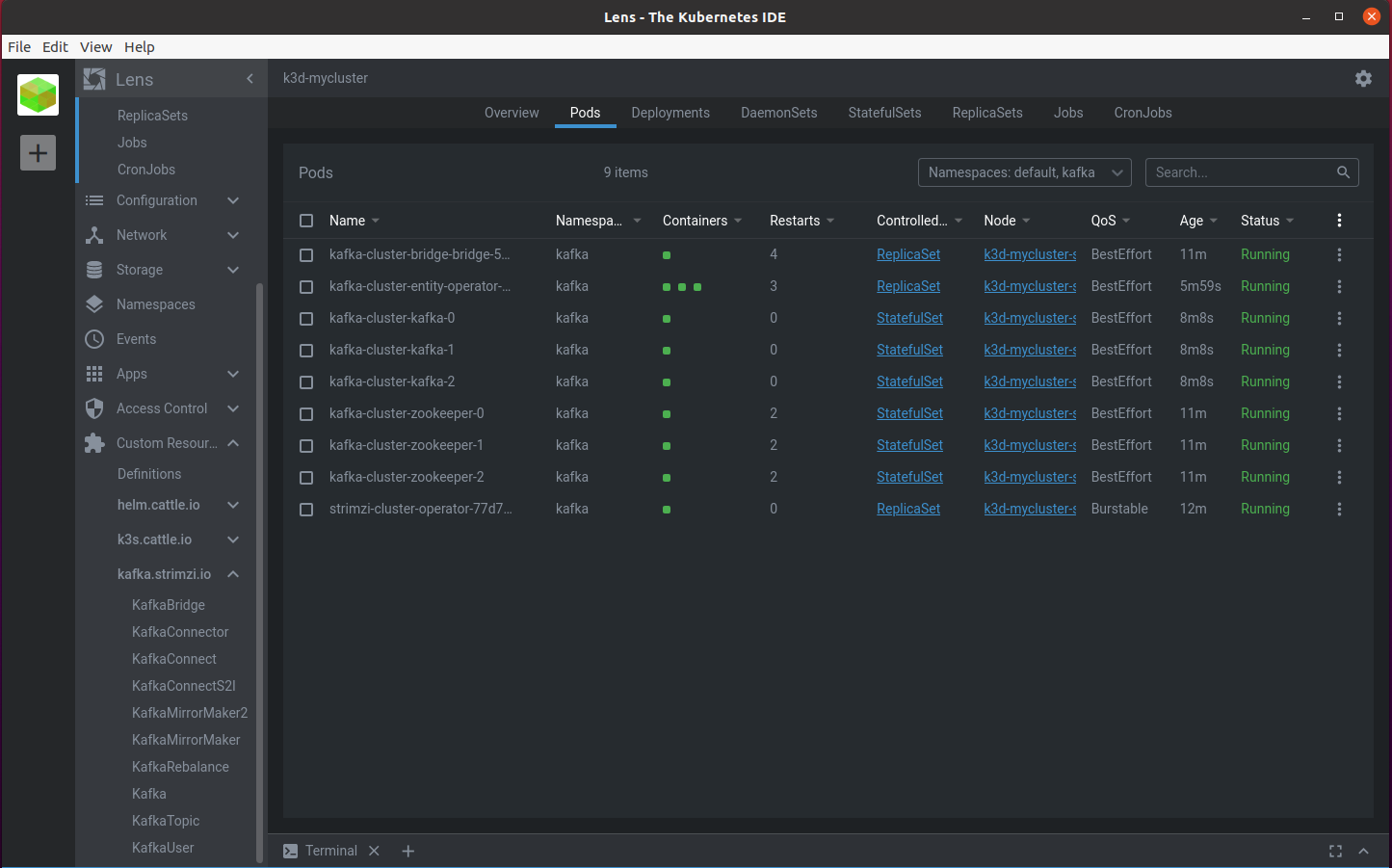Expand the Access Control section chevron
Image resolution: width=1392 pixels, height=868 pixels.
pos(233,408)
